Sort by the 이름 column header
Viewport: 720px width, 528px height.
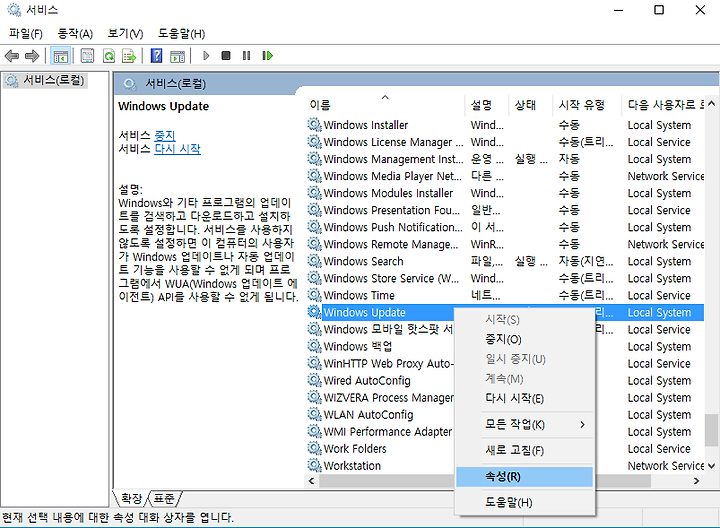coord(384,105)
